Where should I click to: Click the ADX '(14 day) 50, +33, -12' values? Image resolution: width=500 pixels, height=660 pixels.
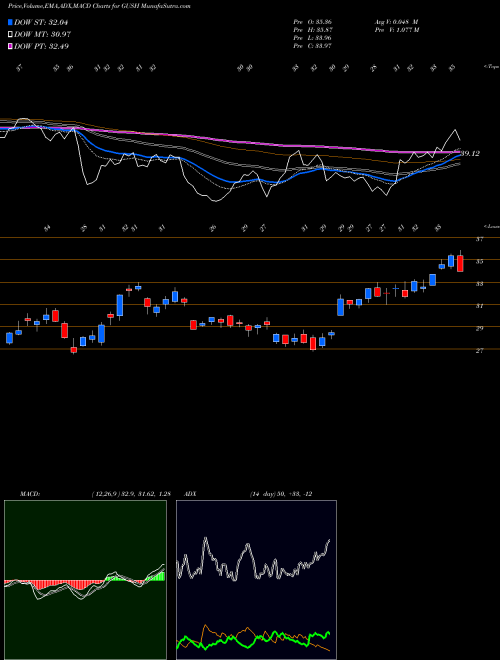click(281, 494)
